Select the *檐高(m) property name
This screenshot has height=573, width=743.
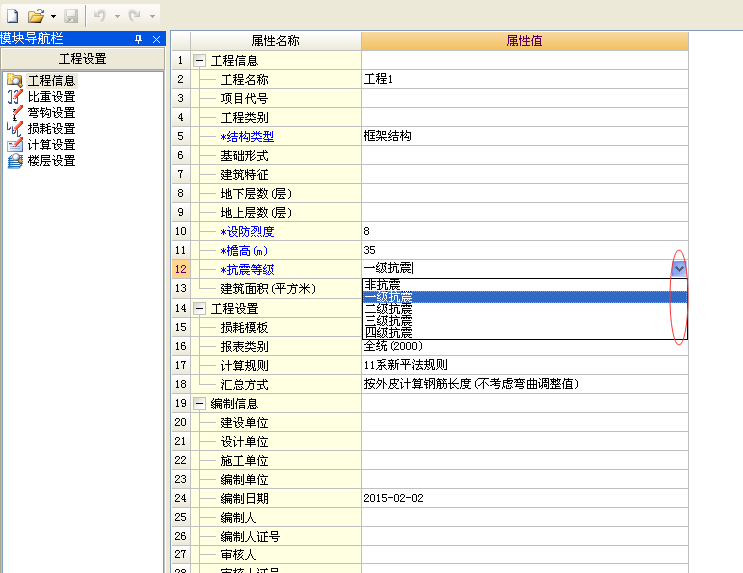tap(244, 250)
